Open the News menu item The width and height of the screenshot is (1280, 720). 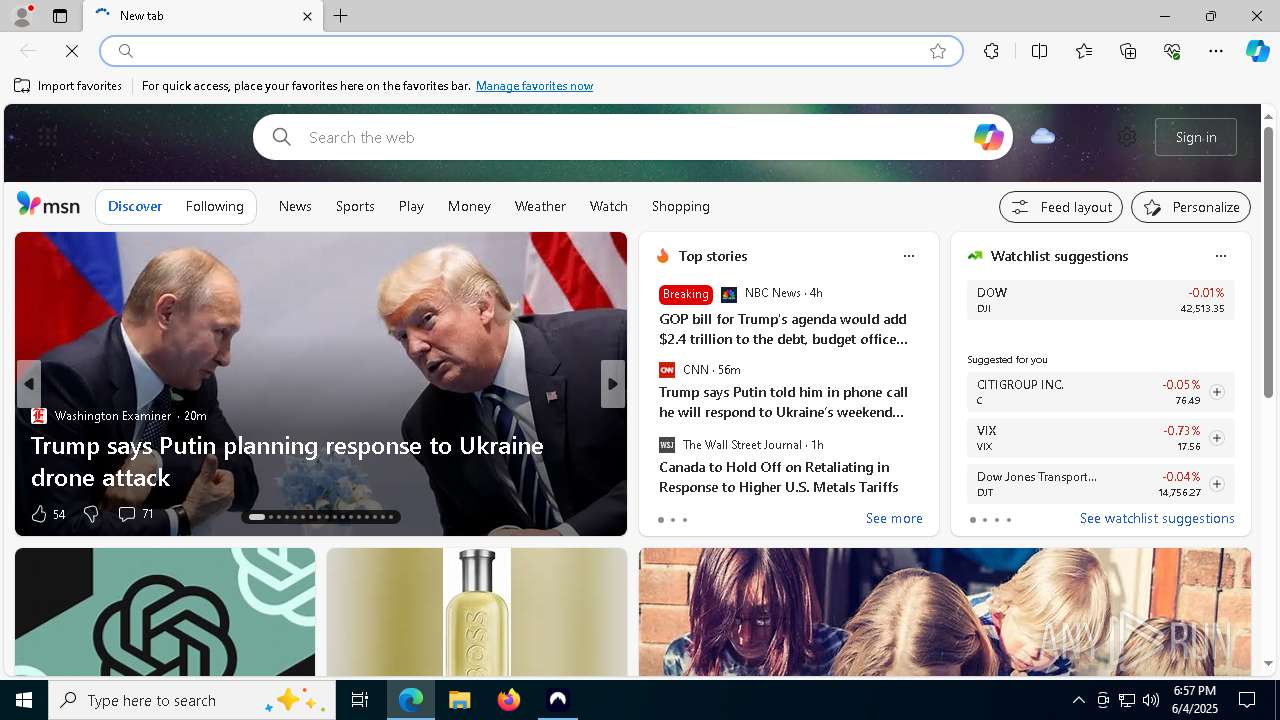point(295,206)
